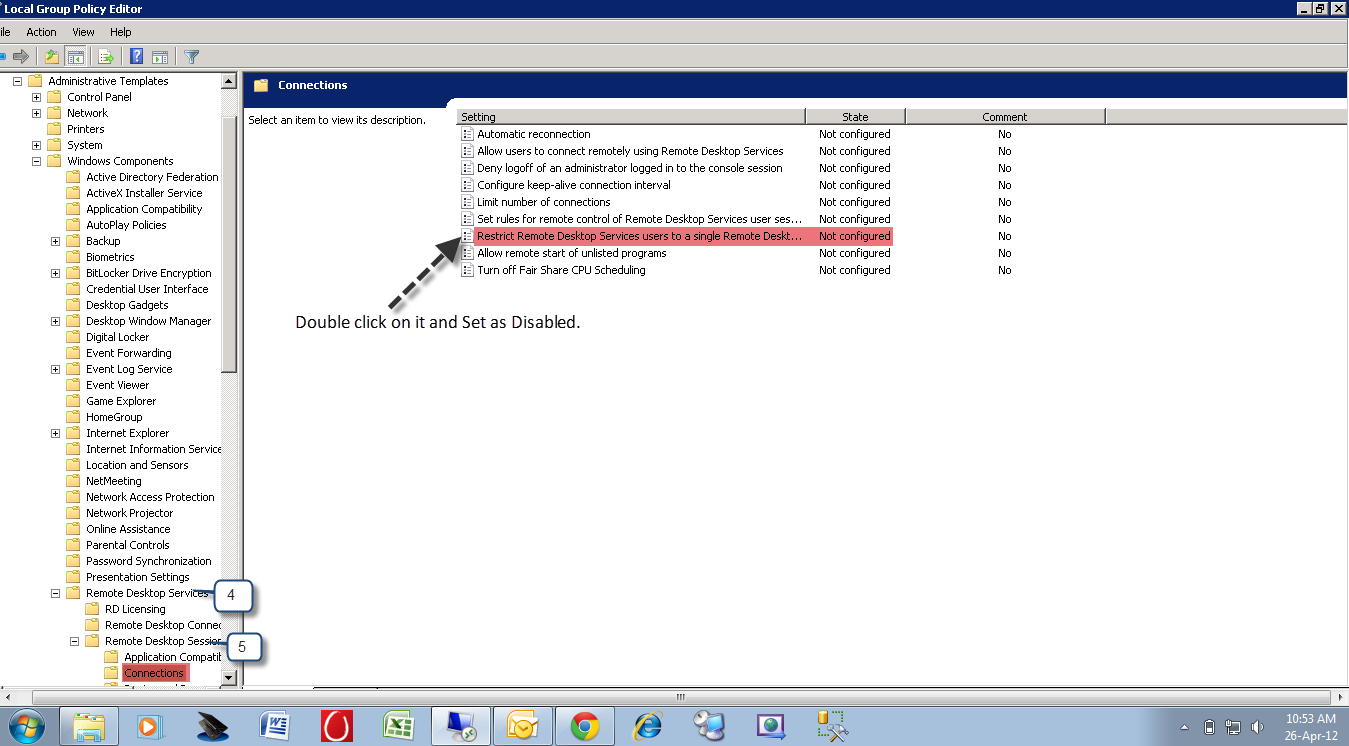Select the HomeGroup folder
The image size is (1349, 746).
[x=114, y=417]
